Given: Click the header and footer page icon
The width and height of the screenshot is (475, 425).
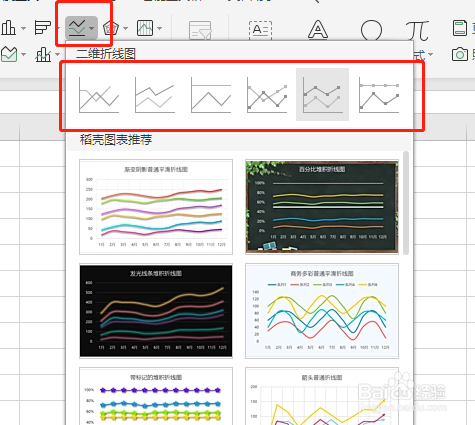Looking at the screenshot, I should click(460, 28).
